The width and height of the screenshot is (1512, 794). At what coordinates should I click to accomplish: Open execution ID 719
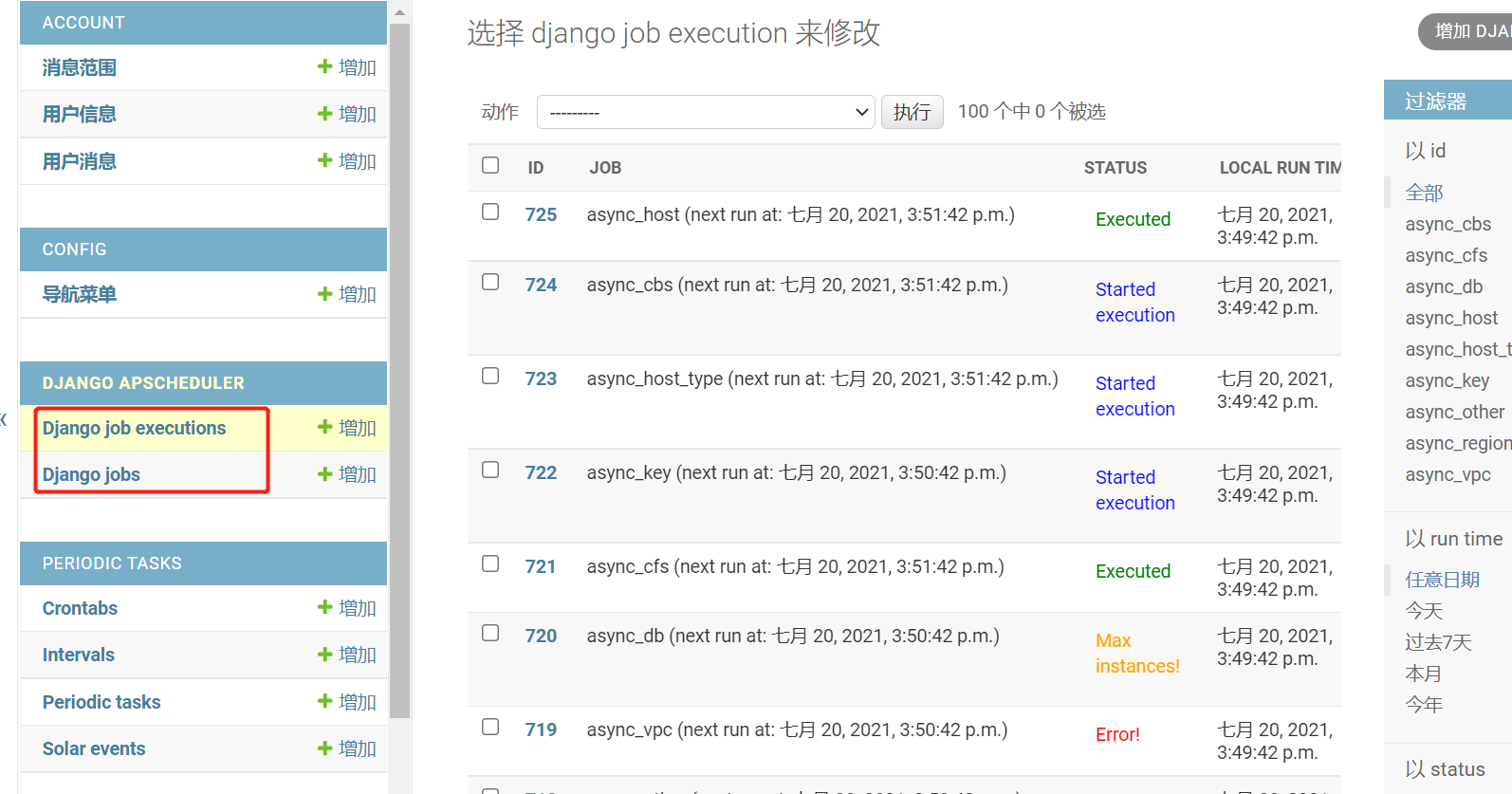click(541, 729)
